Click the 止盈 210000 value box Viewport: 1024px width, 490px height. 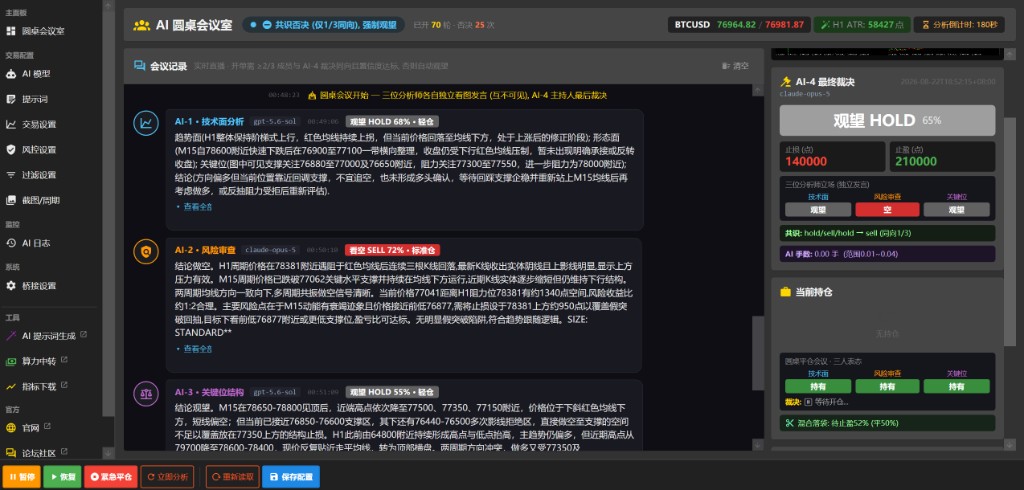click(942, 157)
